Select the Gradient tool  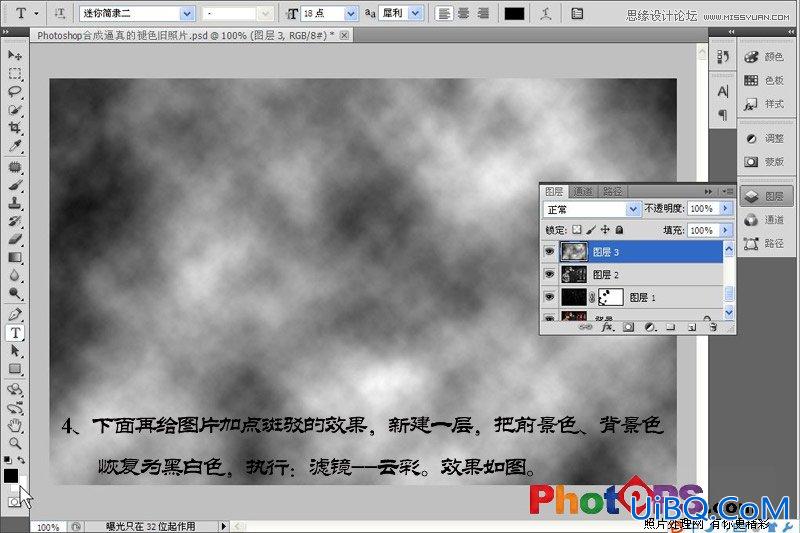click(15, 257)
